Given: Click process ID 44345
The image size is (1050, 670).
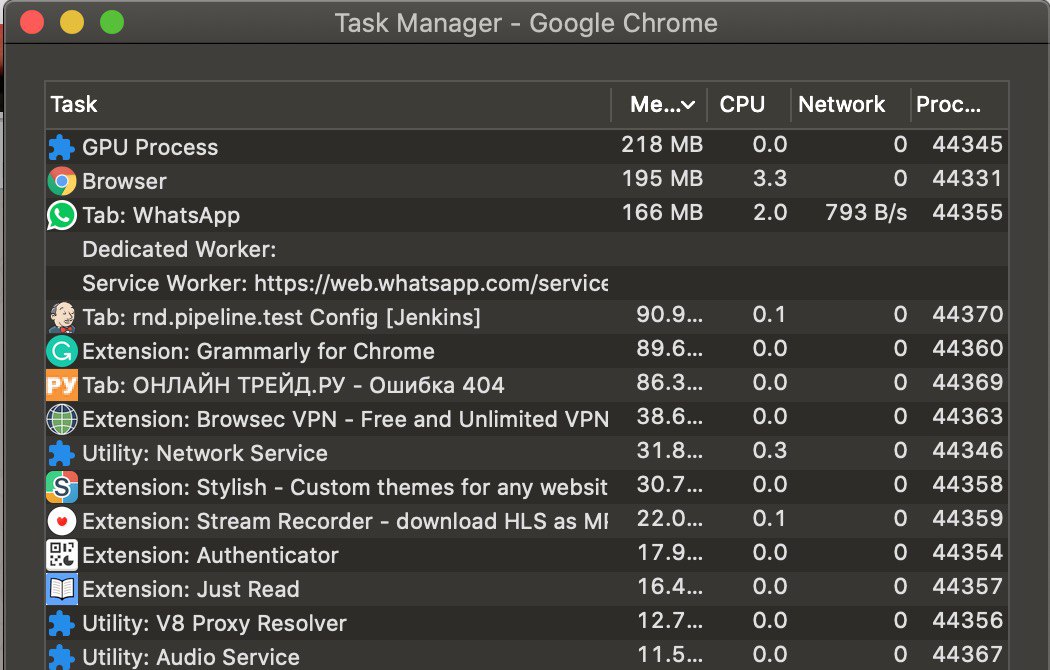Looking at the screenshot, I should [968, 145].
